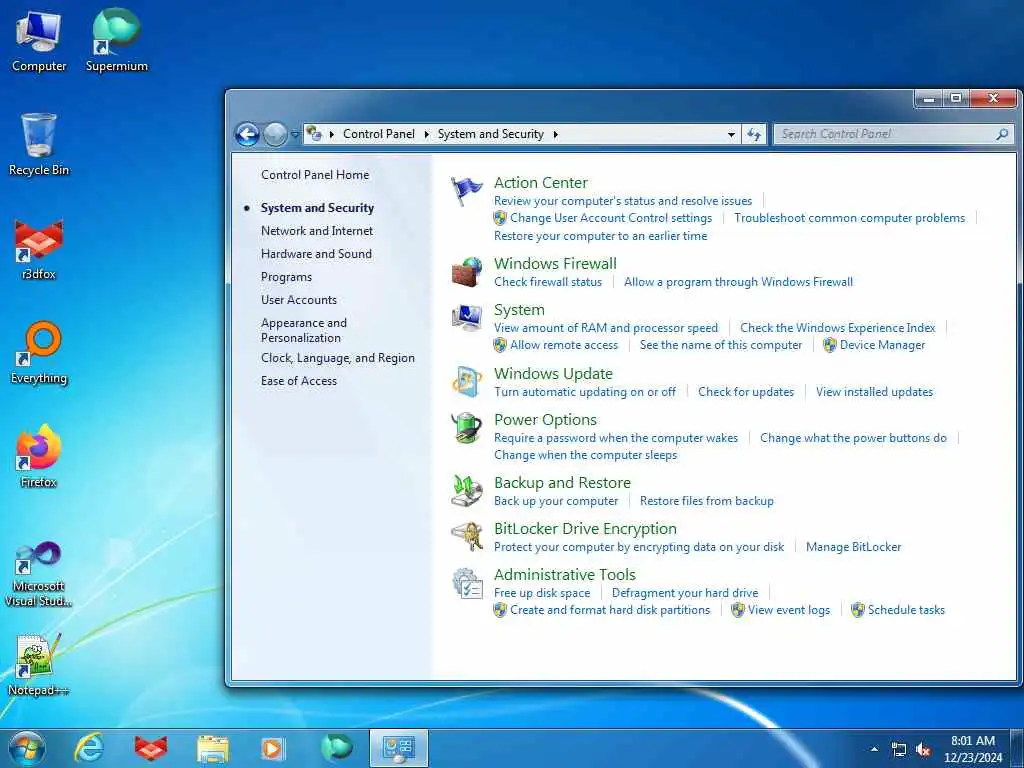Viewport: 1024px width, 768px height.
Task: Expand the arrow after Control Panel breadcrumb
Action: pos(426,135)
